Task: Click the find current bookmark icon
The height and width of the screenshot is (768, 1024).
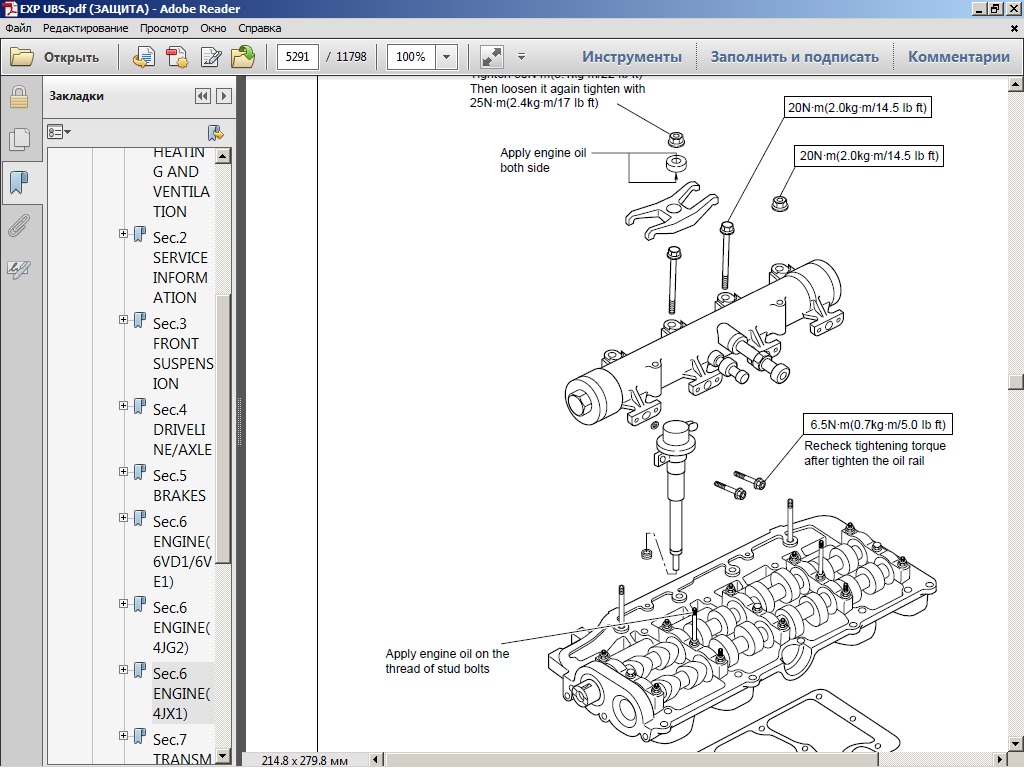Action: pyautogui.click(x=215, y=132)
